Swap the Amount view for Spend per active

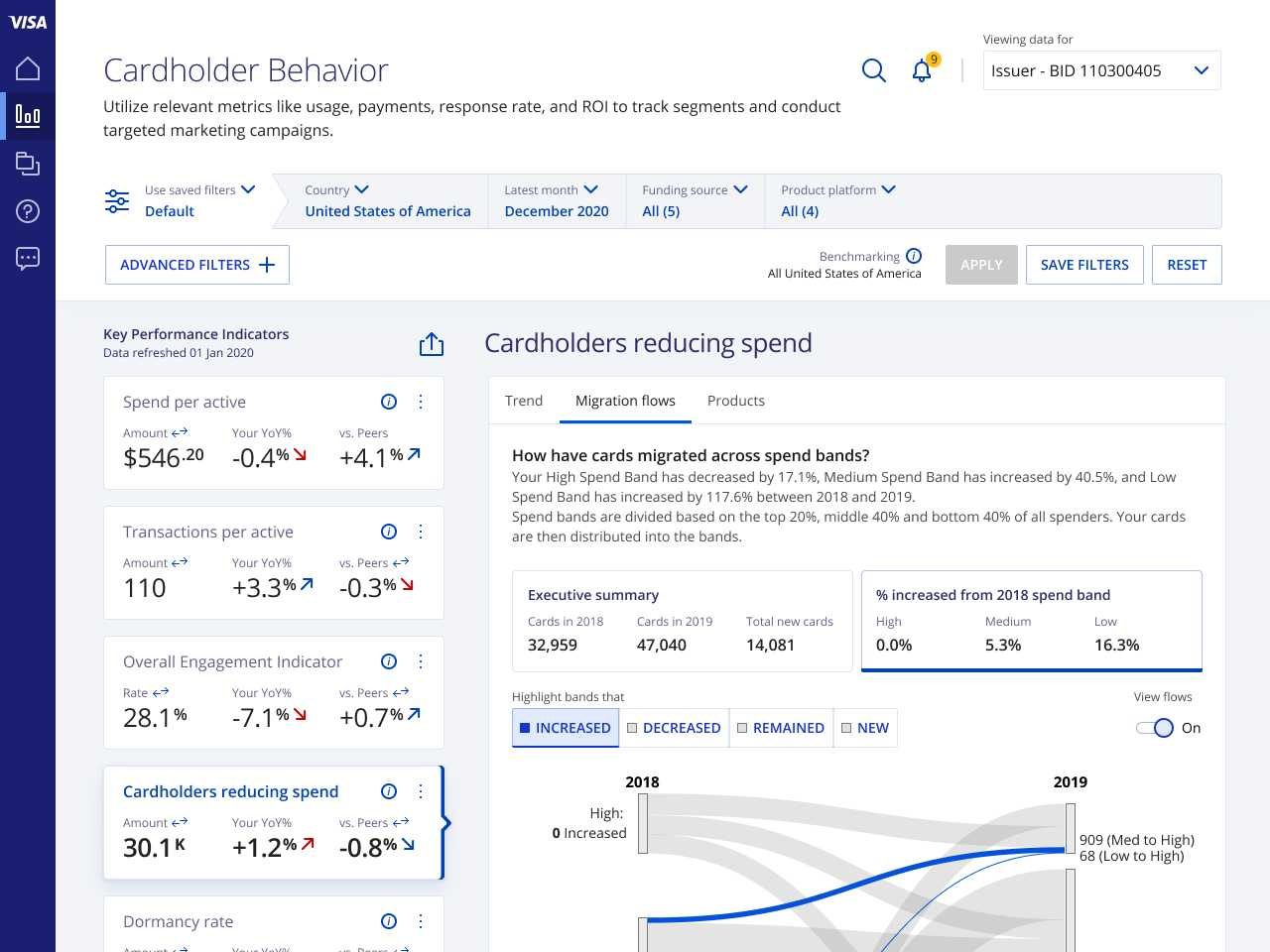pos(180,432)
